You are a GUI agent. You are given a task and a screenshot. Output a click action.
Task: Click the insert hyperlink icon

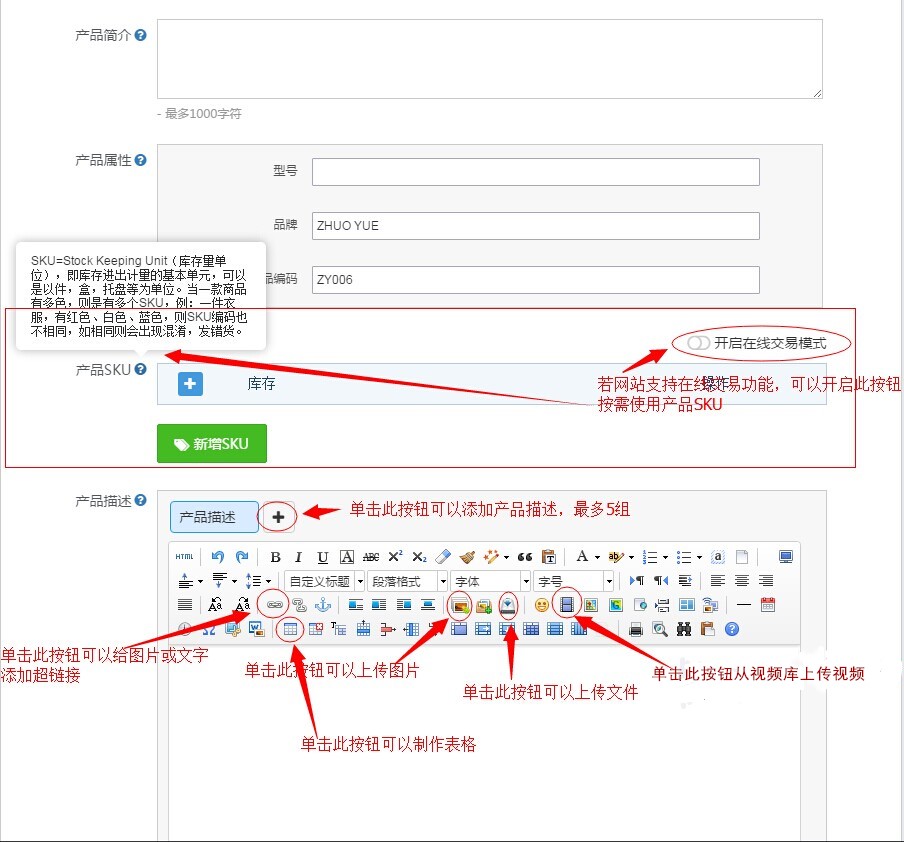(x=274, y=605)
